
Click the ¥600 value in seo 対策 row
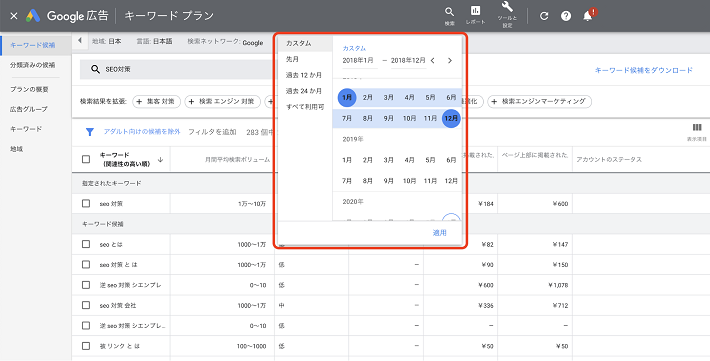(560, 204)
